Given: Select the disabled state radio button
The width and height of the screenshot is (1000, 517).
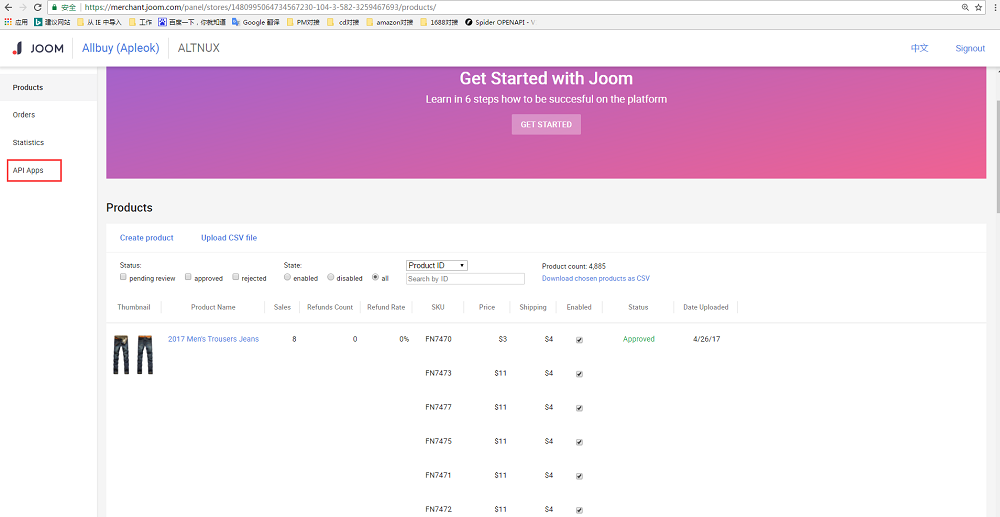Looking at the screenshot, I should [x=331, y=277].
